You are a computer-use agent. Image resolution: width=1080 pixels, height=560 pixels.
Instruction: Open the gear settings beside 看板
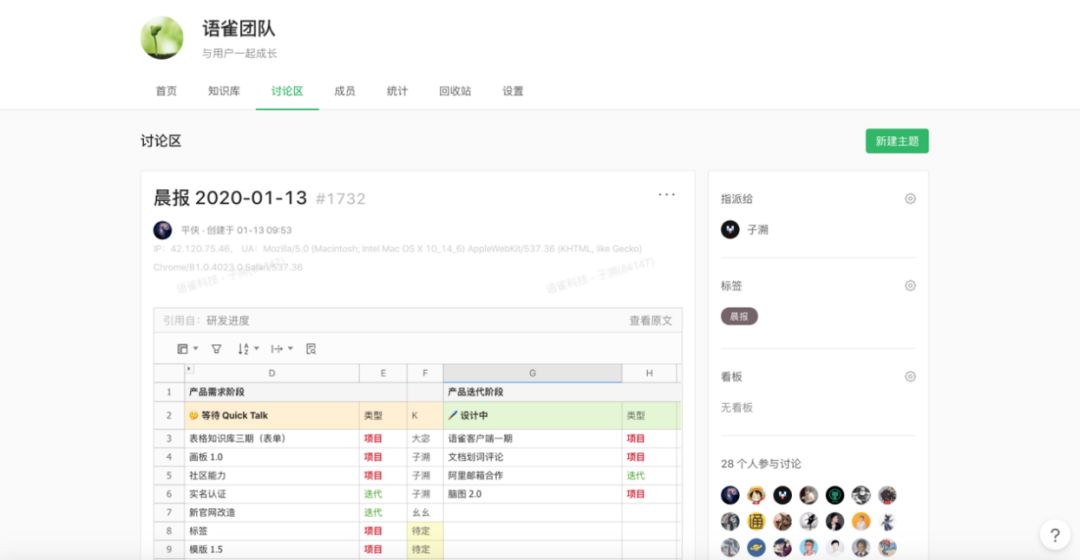[910, 376]
